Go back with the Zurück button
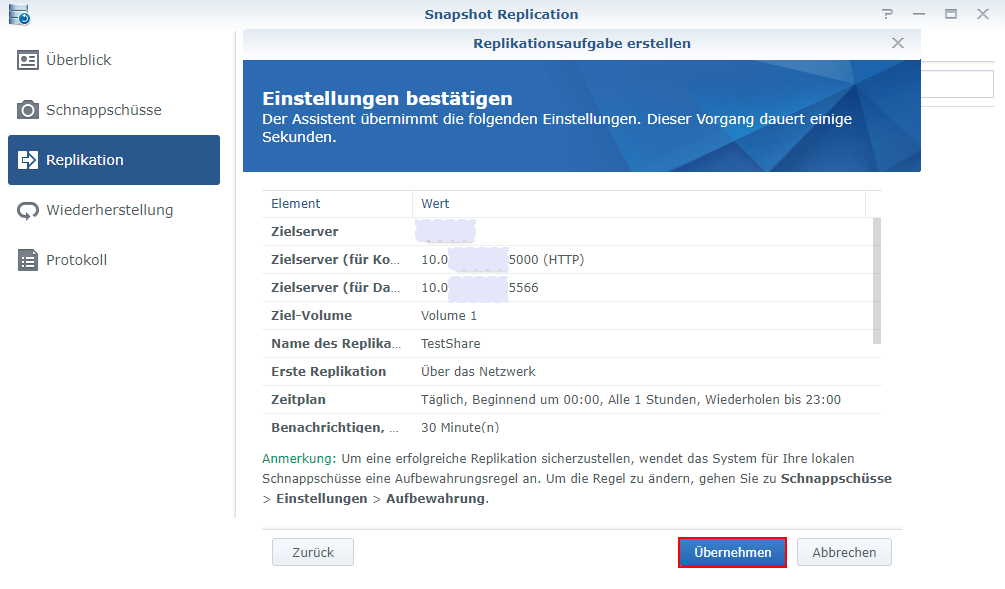Screen dimensions: 1005x589 (313, 552)
